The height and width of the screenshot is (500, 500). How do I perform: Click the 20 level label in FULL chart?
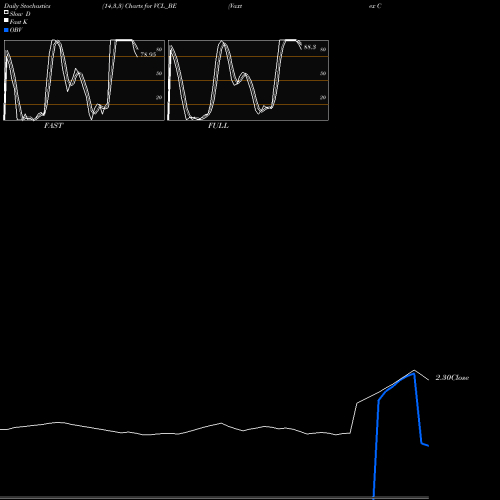click(323, 97)
